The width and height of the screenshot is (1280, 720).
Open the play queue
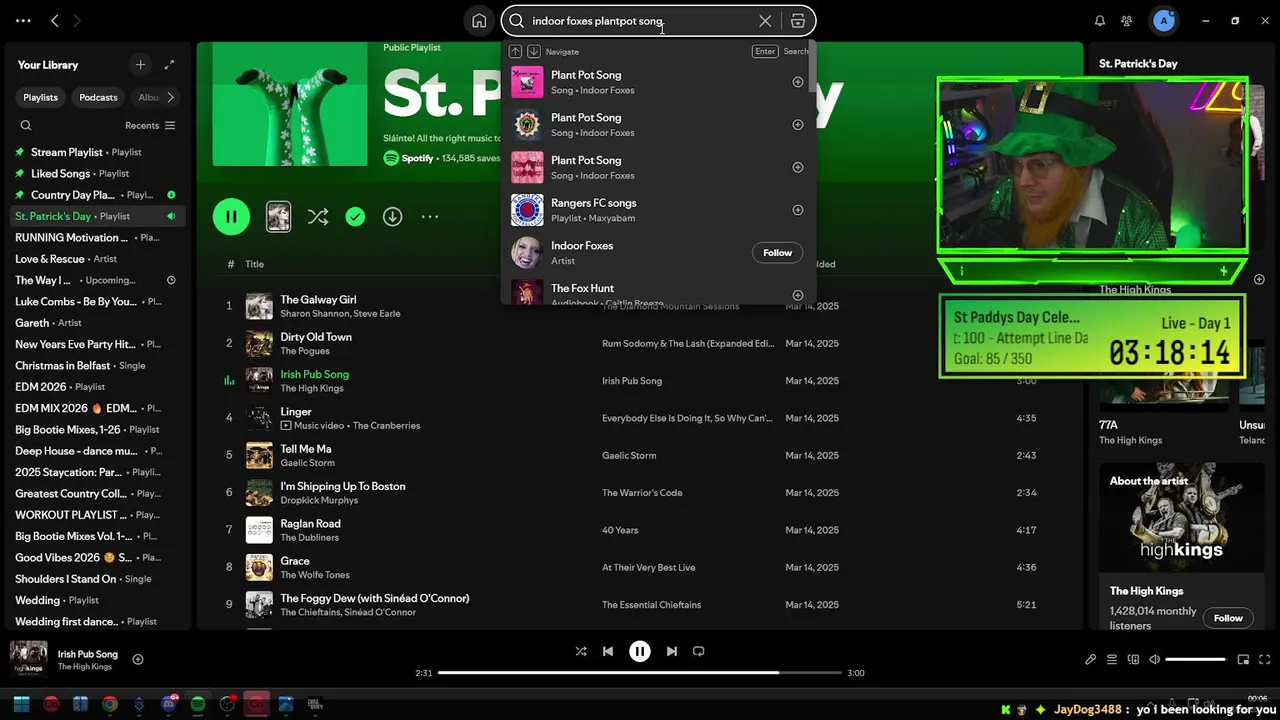1112,659
